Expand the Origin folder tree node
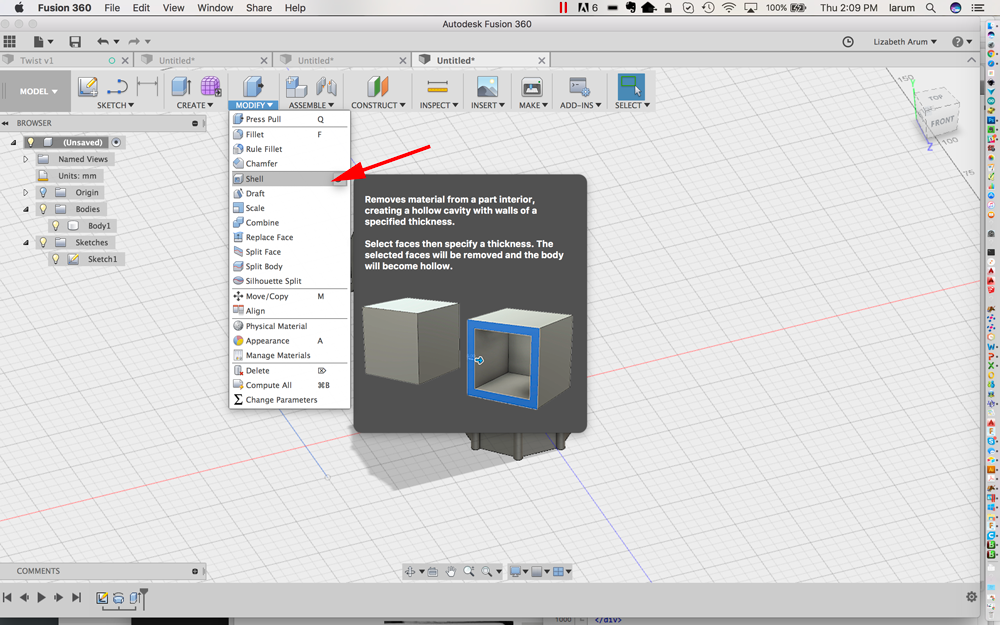The width and height of the screenshot is (1000, 625). pyautogui.click(x=26, y=192)
